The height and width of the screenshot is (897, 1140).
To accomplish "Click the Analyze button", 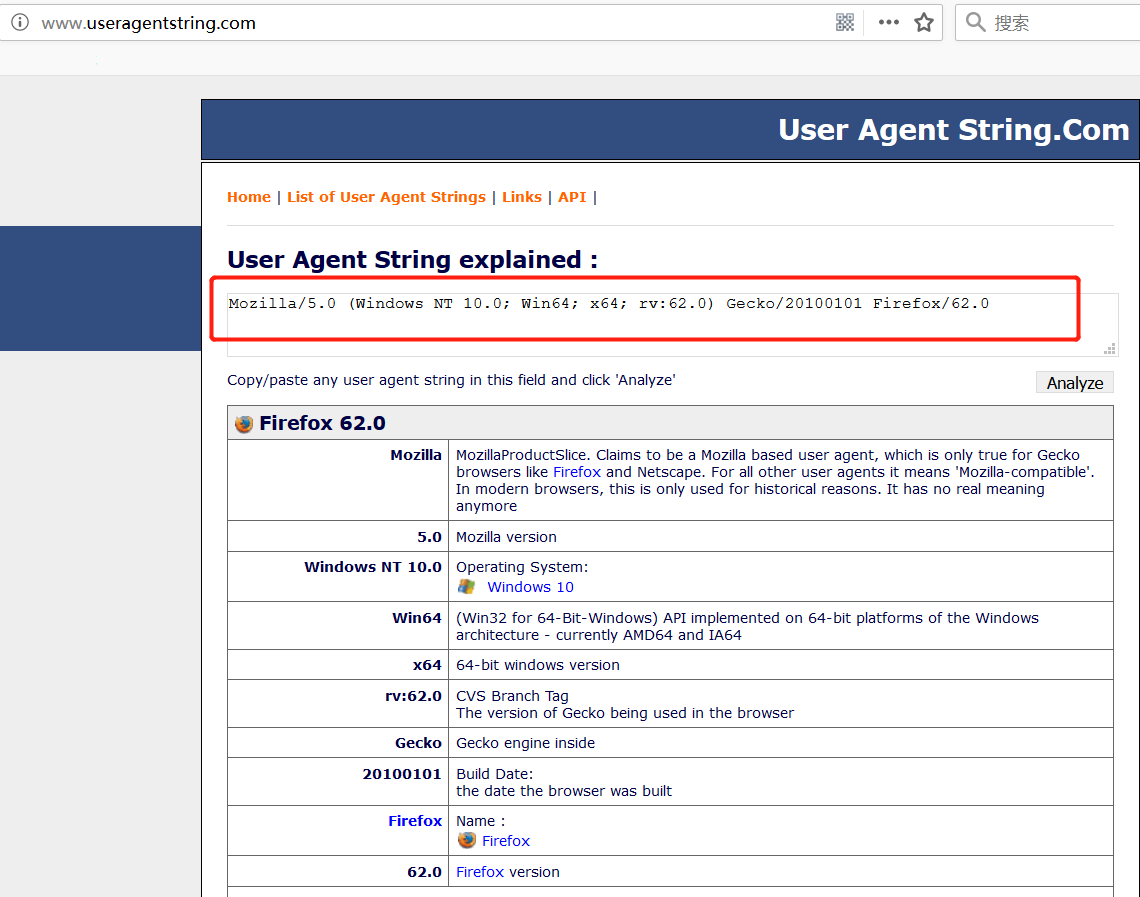I will [x=1075, y=382].
